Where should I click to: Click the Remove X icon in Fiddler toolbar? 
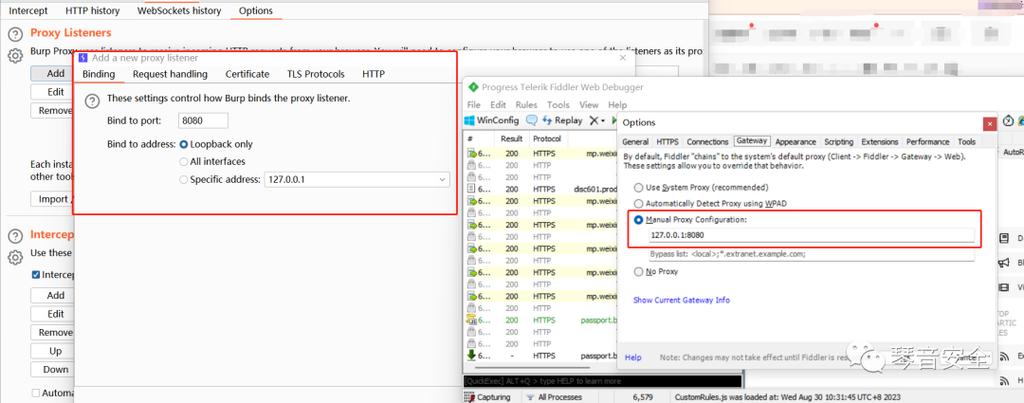pyautogui.click(x=594, y=120)
